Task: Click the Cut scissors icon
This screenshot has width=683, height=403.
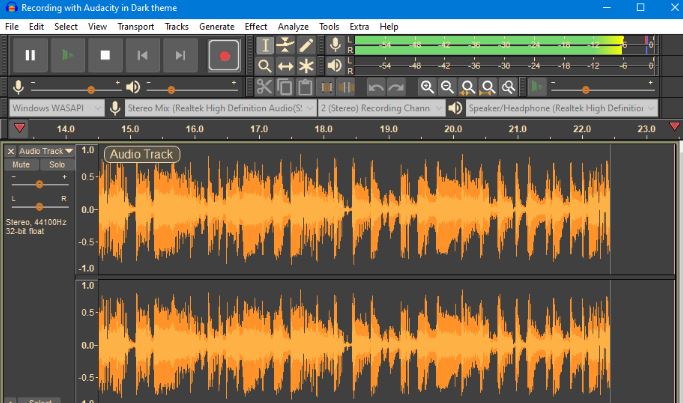Action: (x=264, y=87)
